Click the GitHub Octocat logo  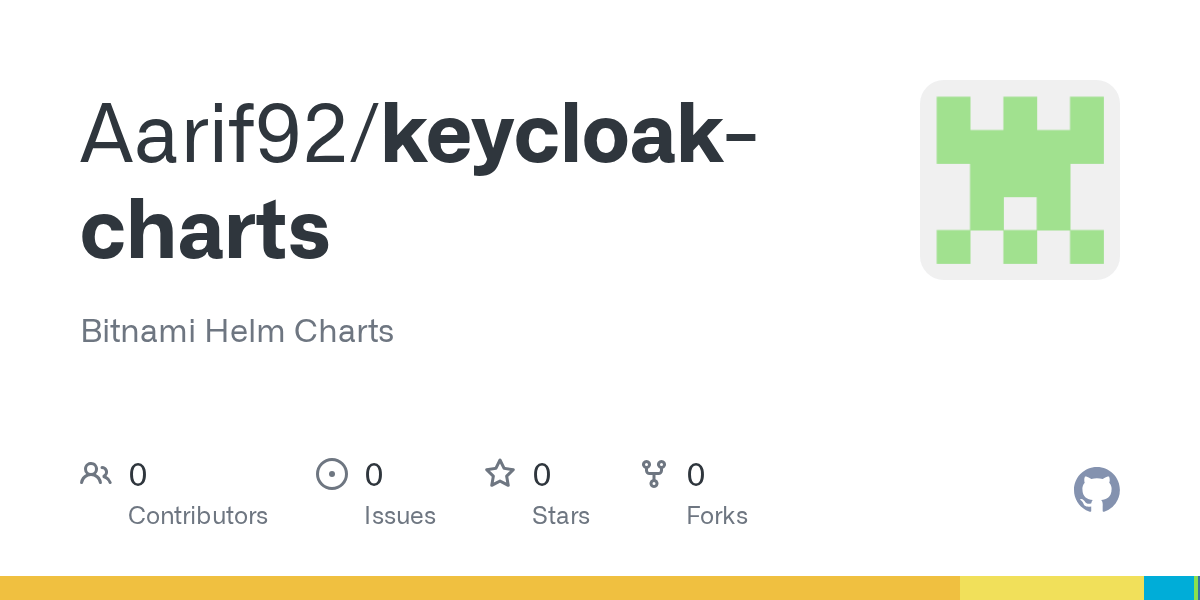click(x=1096, y=490)
